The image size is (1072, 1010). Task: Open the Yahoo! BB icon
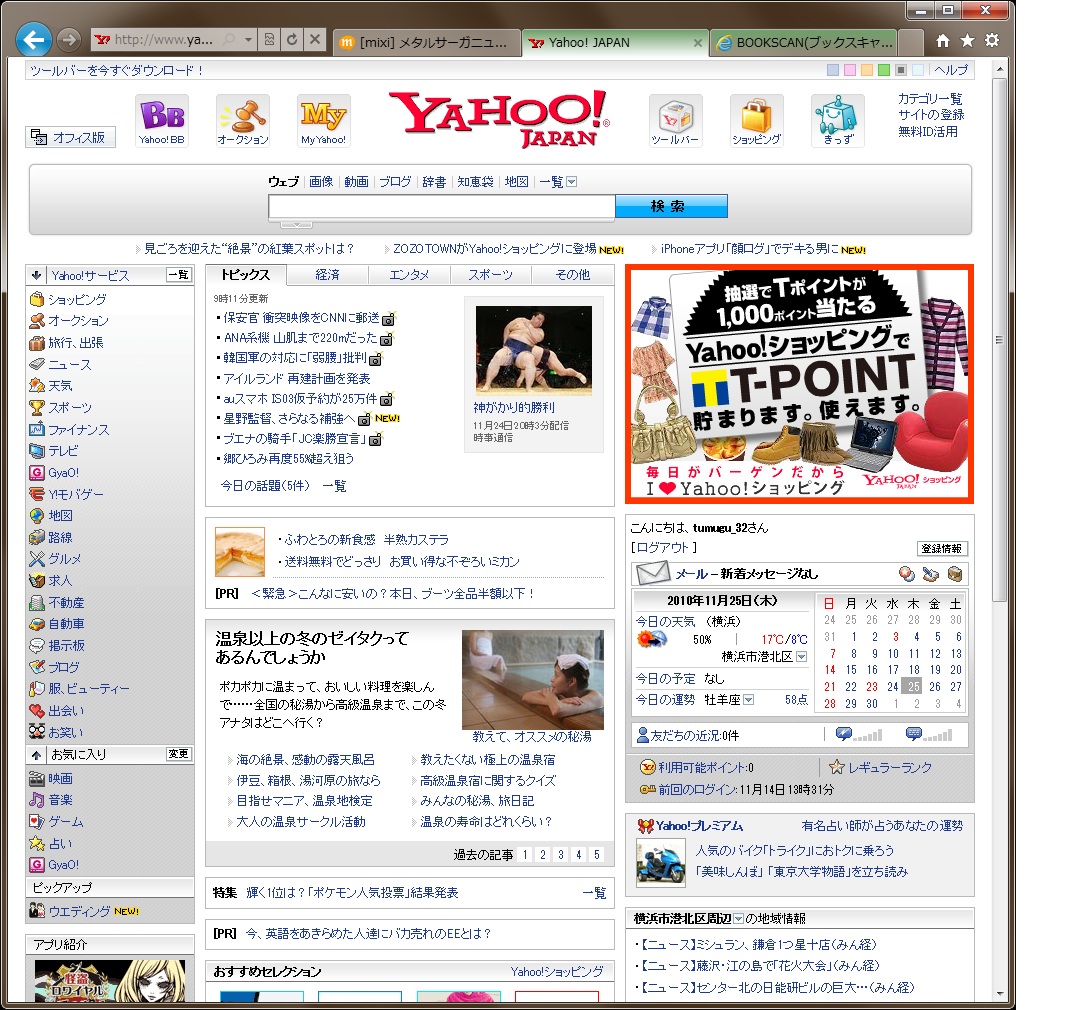(162, 121)
